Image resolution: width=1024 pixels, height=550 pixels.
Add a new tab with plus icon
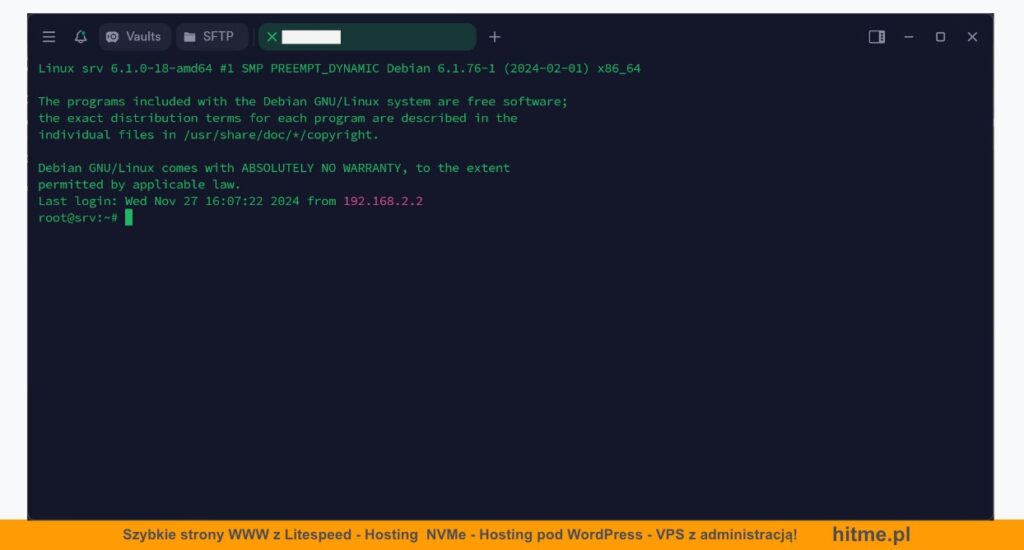tap(494, 37)
